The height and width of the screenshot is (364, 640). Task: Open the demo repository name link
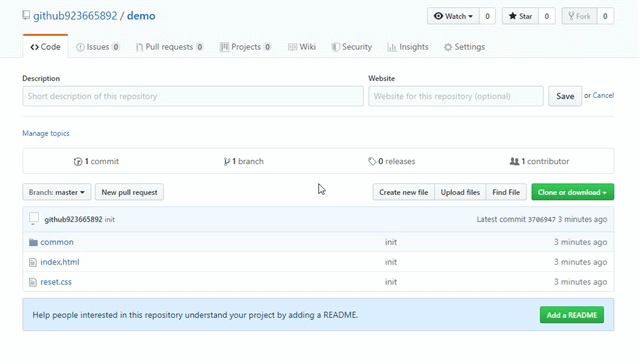tap(141, 16)
